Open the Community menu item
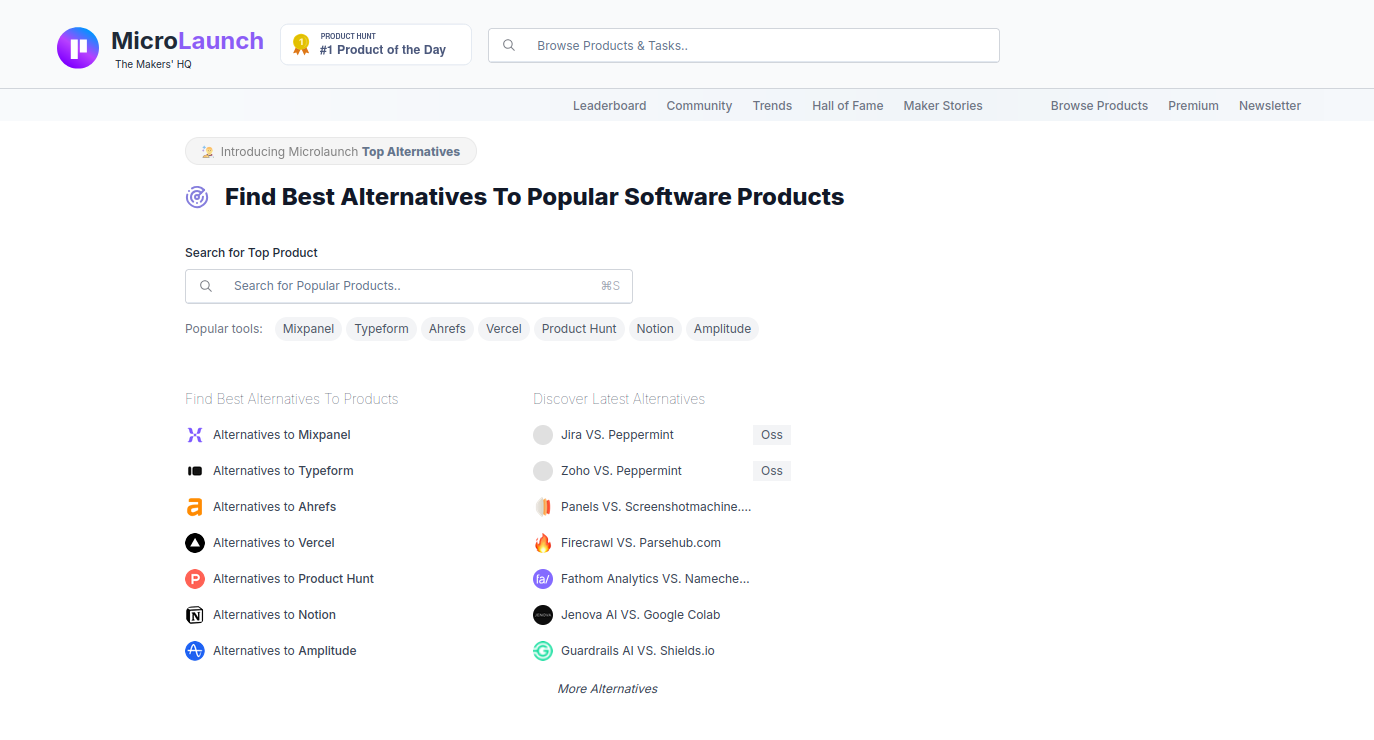1374x740 pixels. [x=699, y=106]
